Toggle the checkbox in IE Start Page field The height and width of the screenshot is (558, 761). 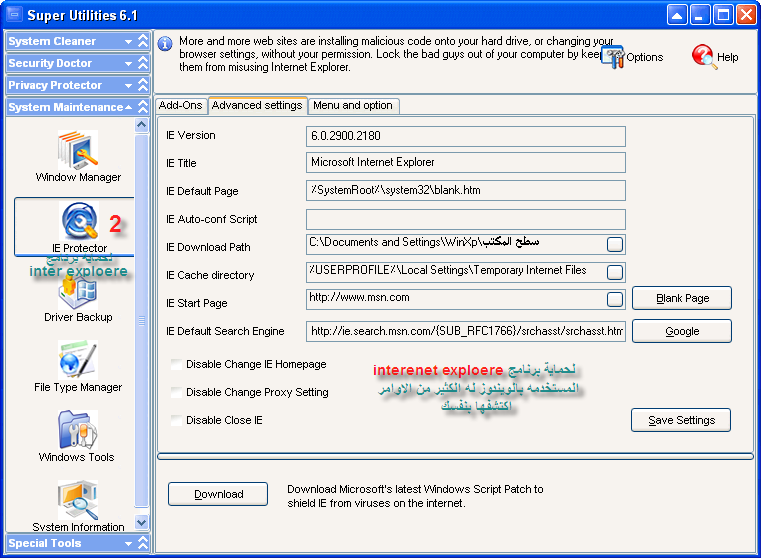[x=615, y=299]
